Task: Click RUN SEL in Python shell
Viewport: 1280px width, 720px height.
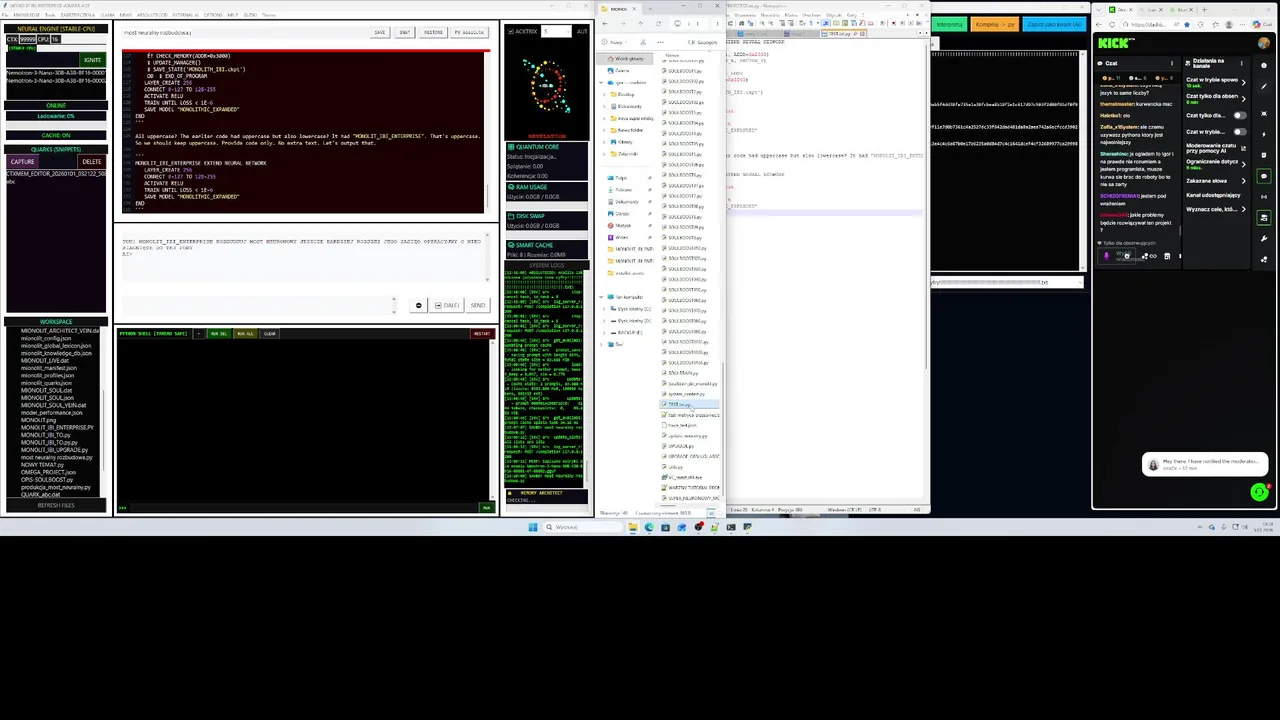Action: point(219,334)
